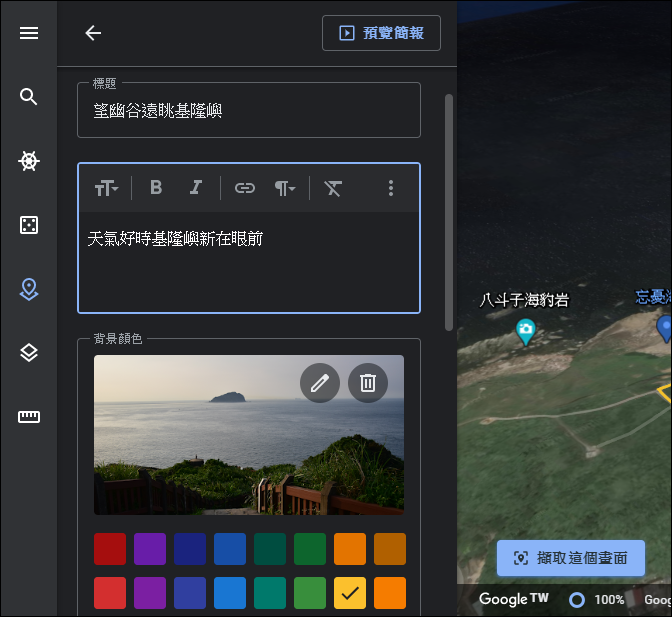The height and width of the screenshot is (617, 672).
Task: Open Voyager ship wheel icon
Action: [29, 161]
